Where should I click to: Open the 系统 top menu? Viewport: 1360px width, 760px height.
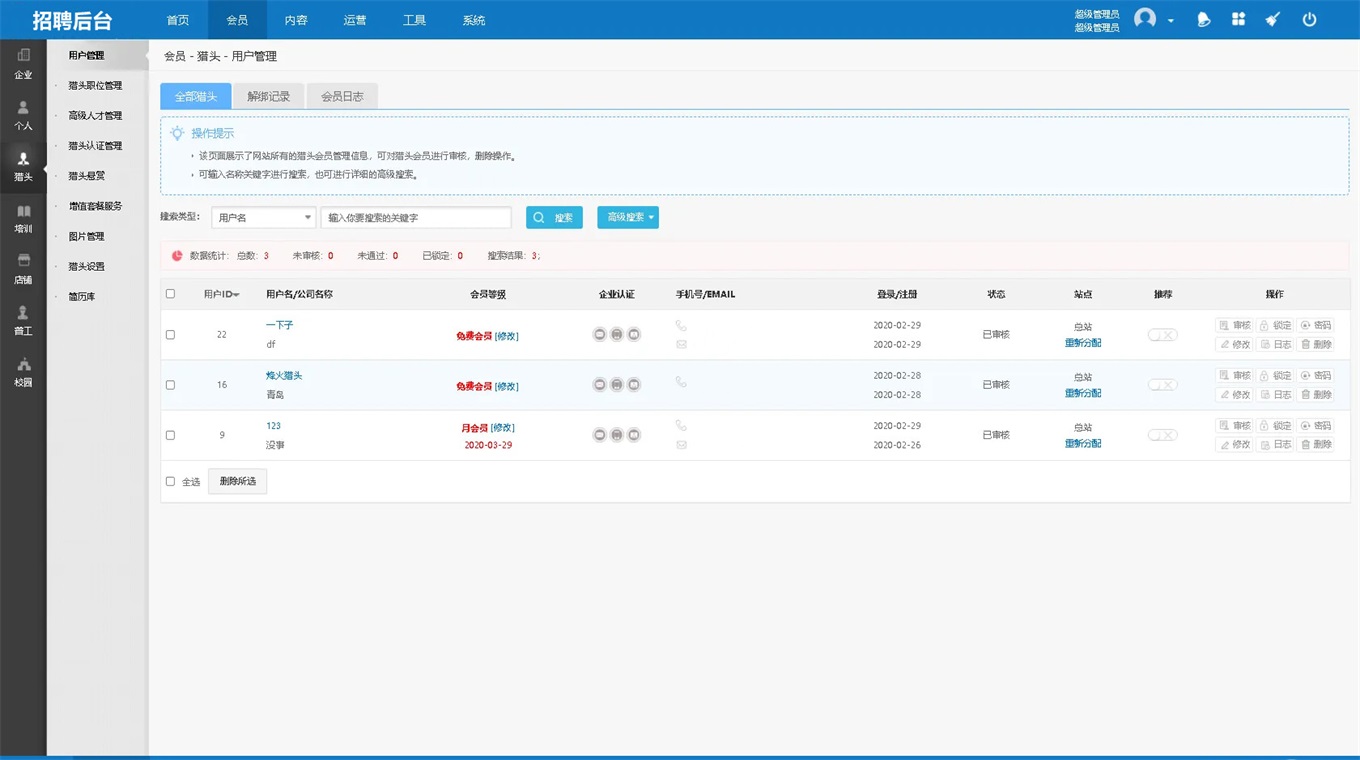coord(474,20)
